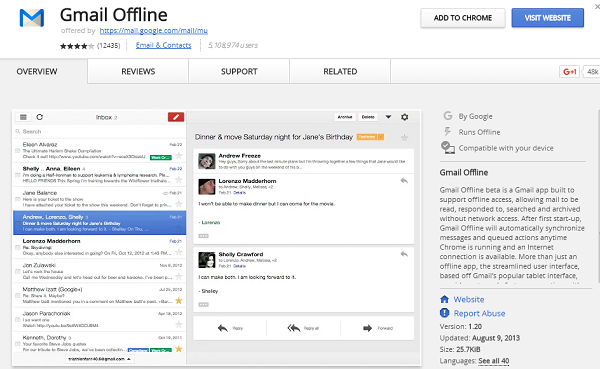Image resolution: width=600 pixels, height=369 pixels.
Task: Click the lightning Runs Offline icon
Action: click(x=447, y=132)
